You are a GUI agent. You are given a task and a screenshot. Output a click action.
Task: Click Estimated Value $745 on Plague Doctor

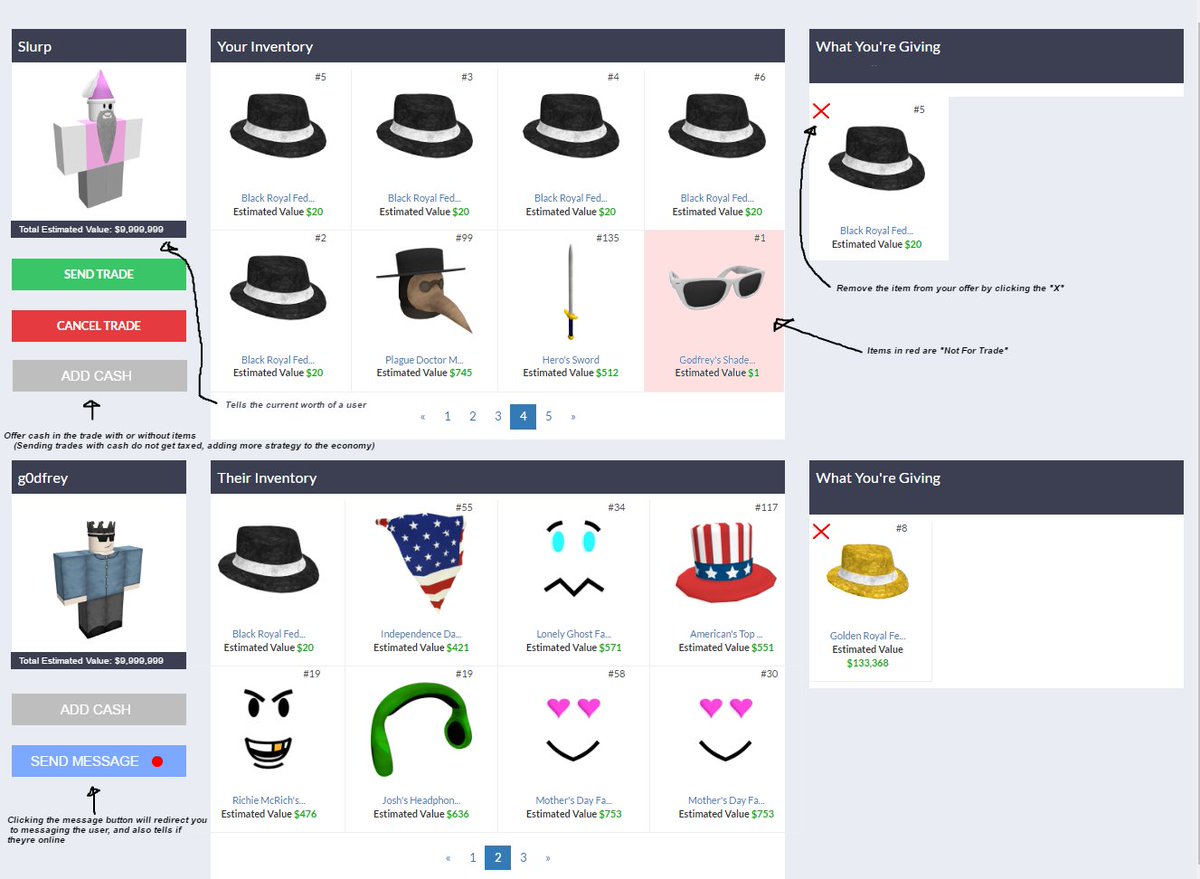point(424,373)
